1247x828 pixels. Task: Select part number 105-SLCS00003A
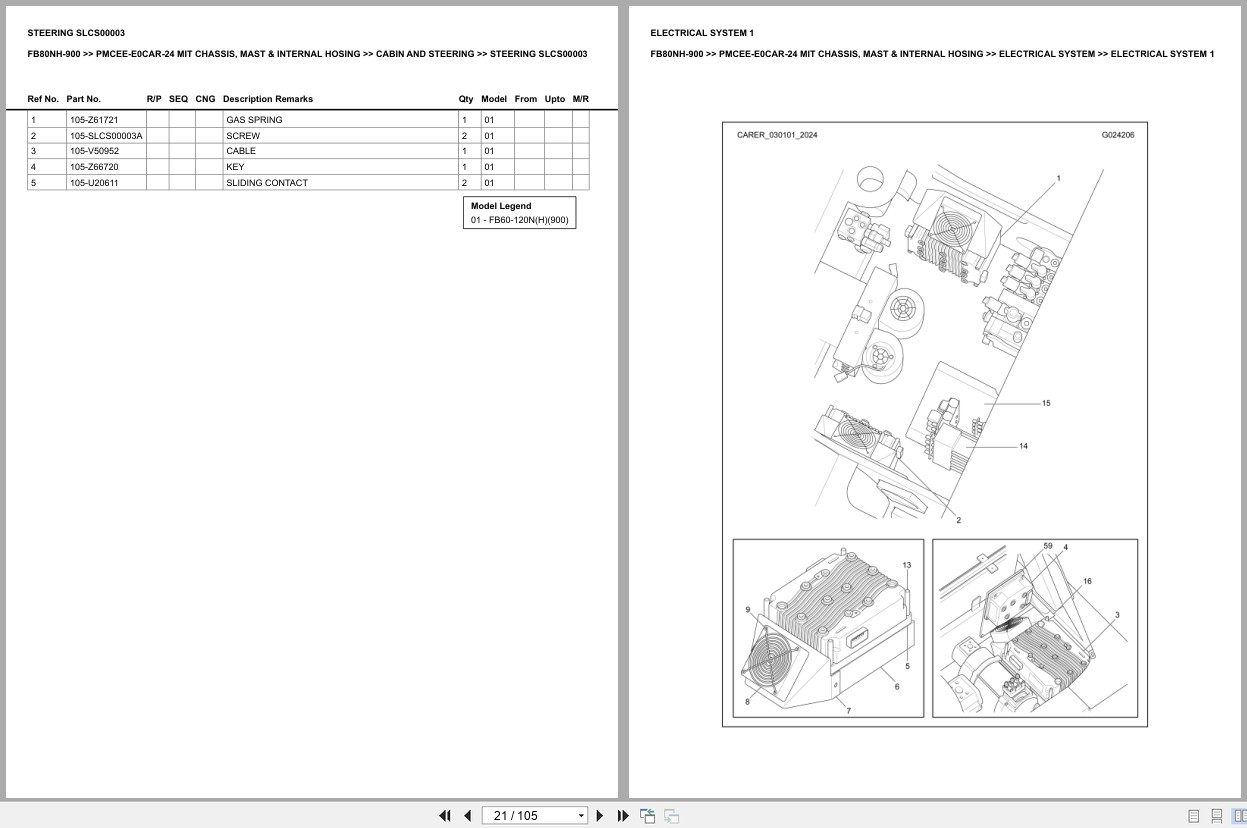[106, 136]
